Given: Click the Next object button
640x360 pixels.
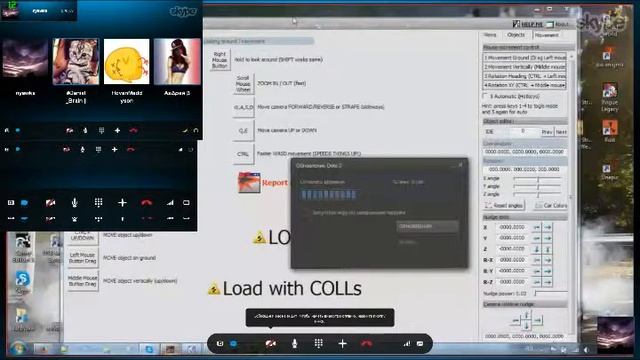Looking at the screenshot, I should point(561,132).
